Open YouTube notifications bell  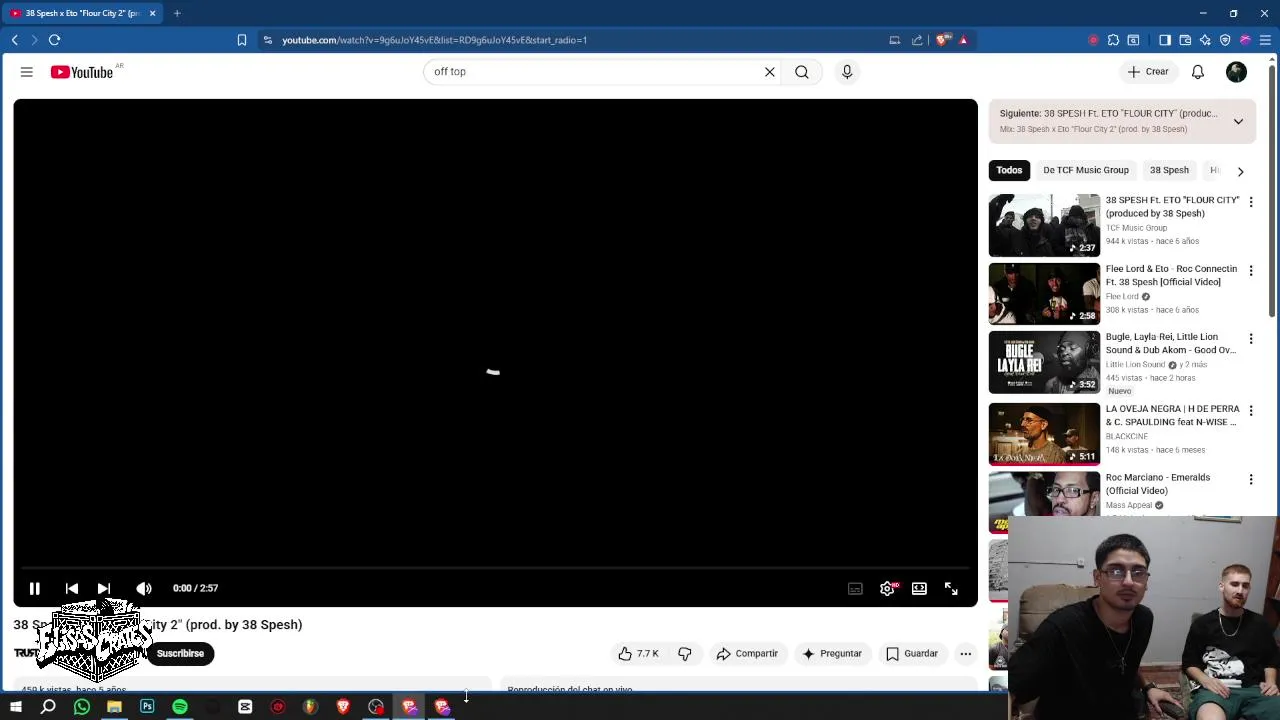(x=1198, y=72)
